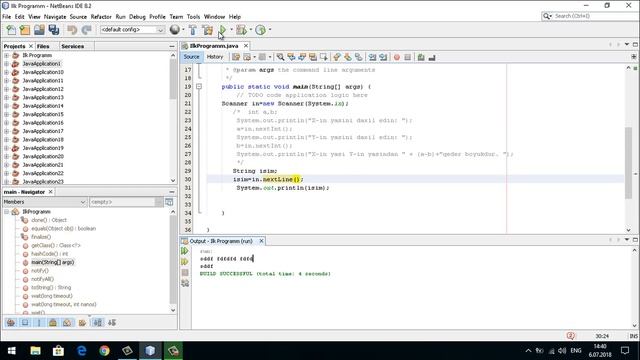
Task: Minimize the Projects panel
Action: 172,46
